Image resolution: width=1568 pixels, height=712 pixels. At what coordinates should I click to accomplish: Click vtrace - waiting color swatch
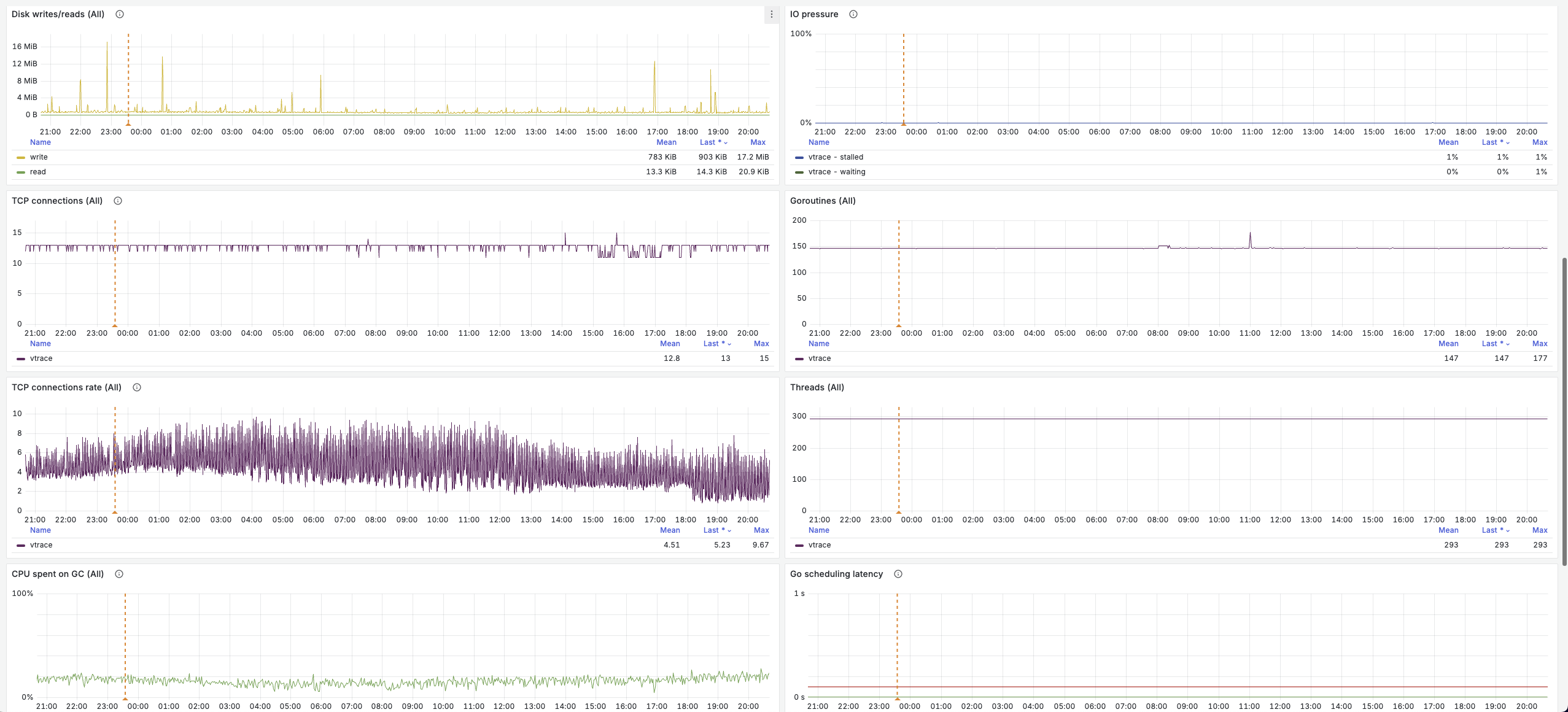[799, 172]
